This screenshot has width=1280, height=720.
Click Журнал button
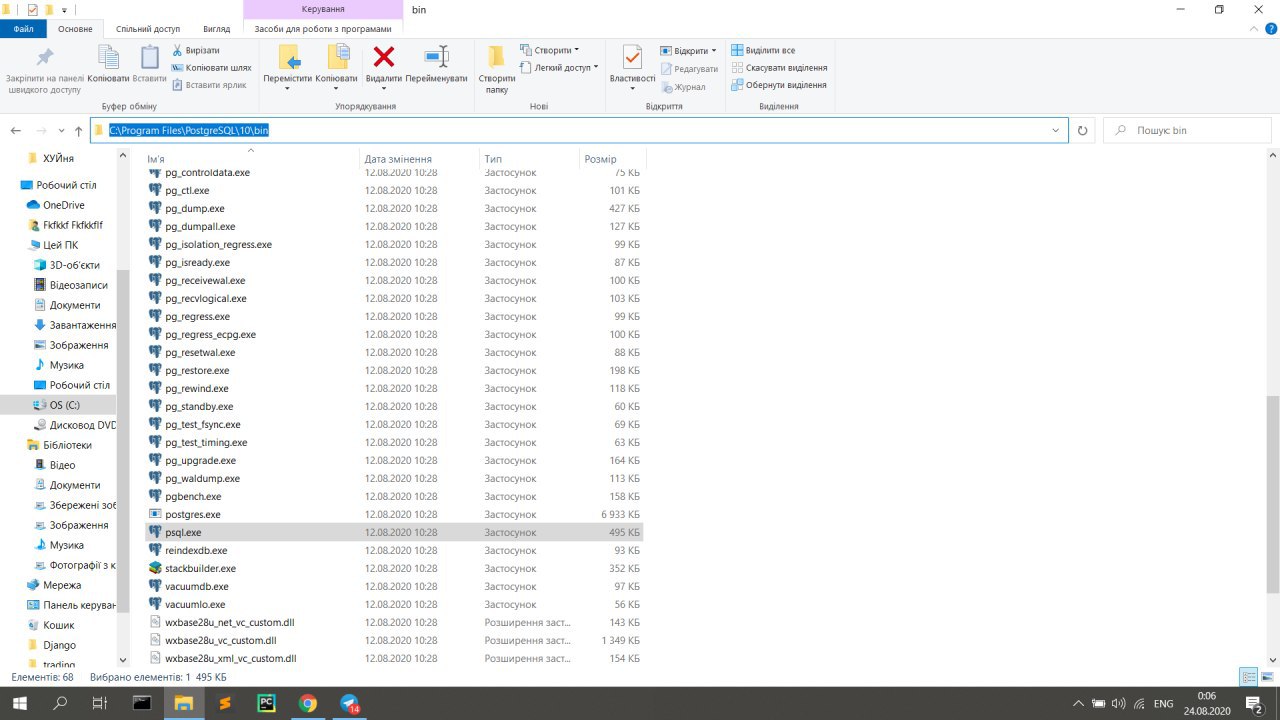683,87
